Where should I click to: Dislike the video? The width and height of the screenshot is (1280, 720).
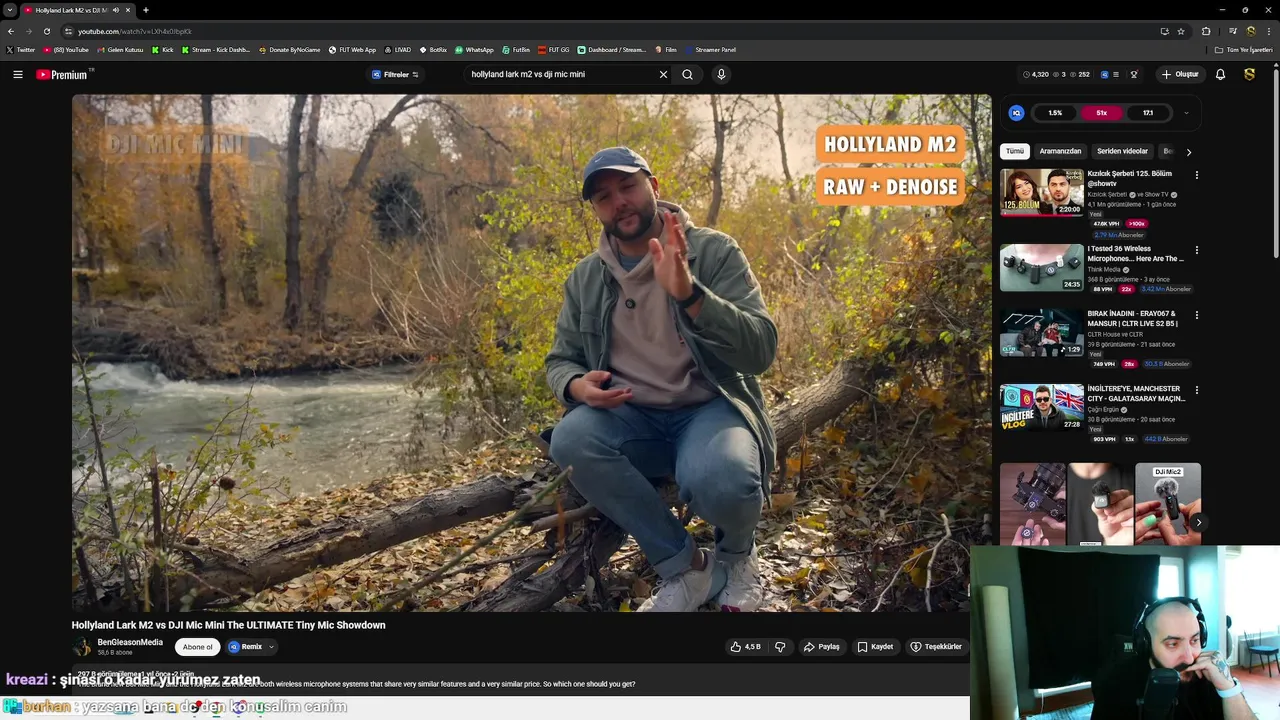(780, 647)
